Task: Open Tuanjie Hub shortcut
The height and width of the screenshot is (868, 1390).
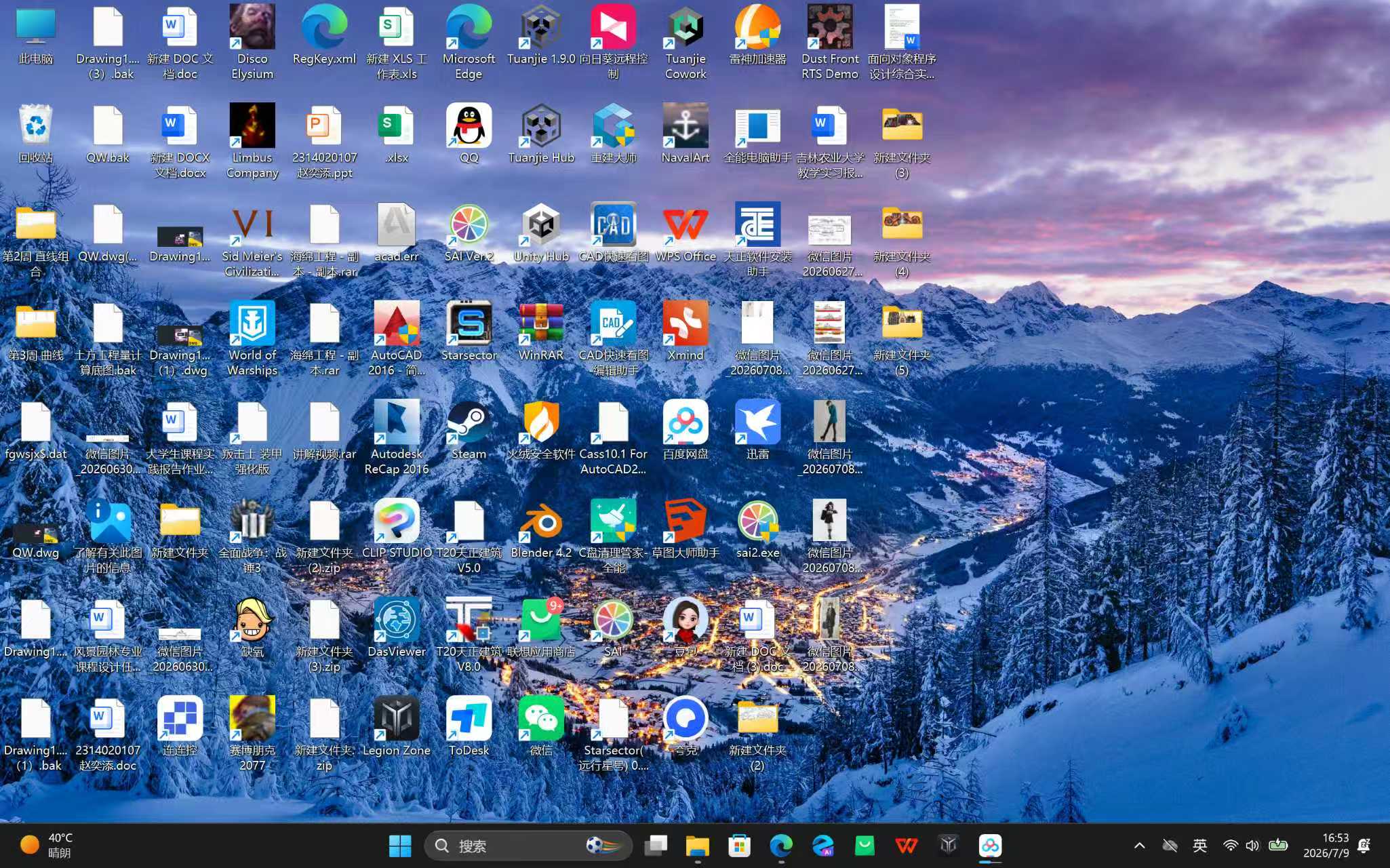Action: pyautogui.click(x=541, y=133)
